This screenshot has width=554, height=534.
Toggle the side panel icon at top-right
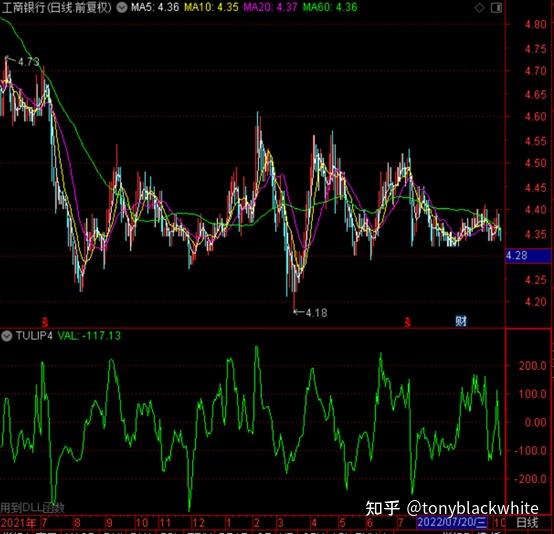[x=497, y=7]
